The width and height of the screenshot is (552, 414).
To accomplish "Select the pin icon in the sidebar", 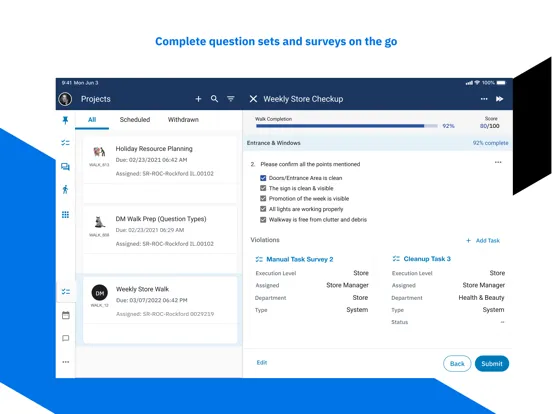I will pyautogui.click(x=65, y=120).
